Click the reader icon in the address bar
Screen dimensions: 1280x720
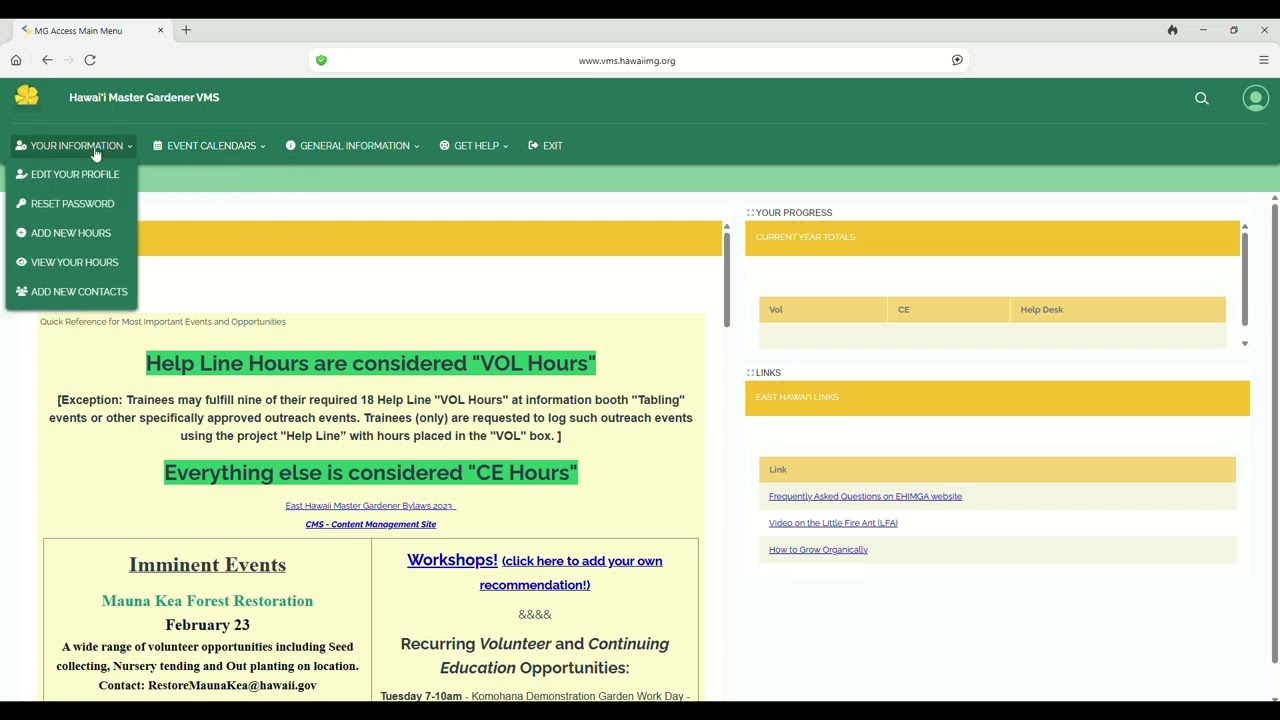(x=957, y=60)
